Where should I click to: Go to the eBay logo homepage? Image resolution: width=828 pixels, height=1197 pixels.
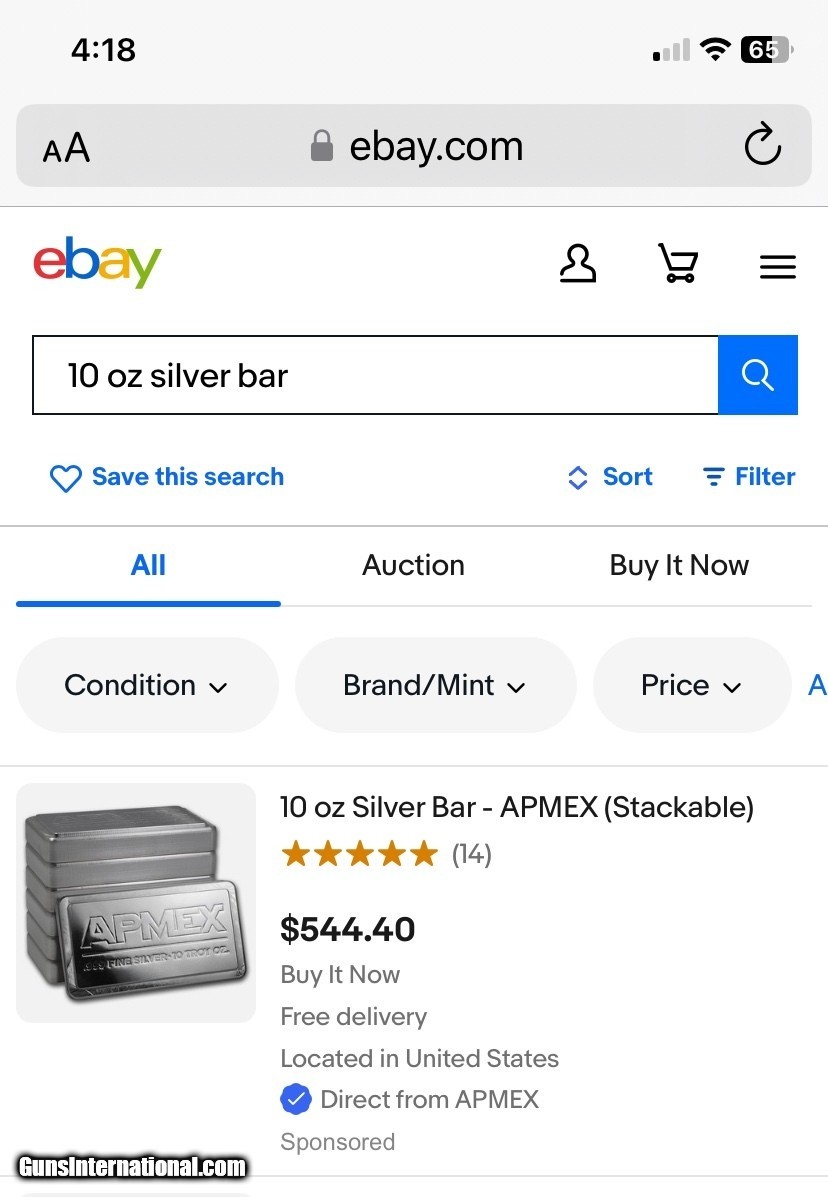pos(97,262)
